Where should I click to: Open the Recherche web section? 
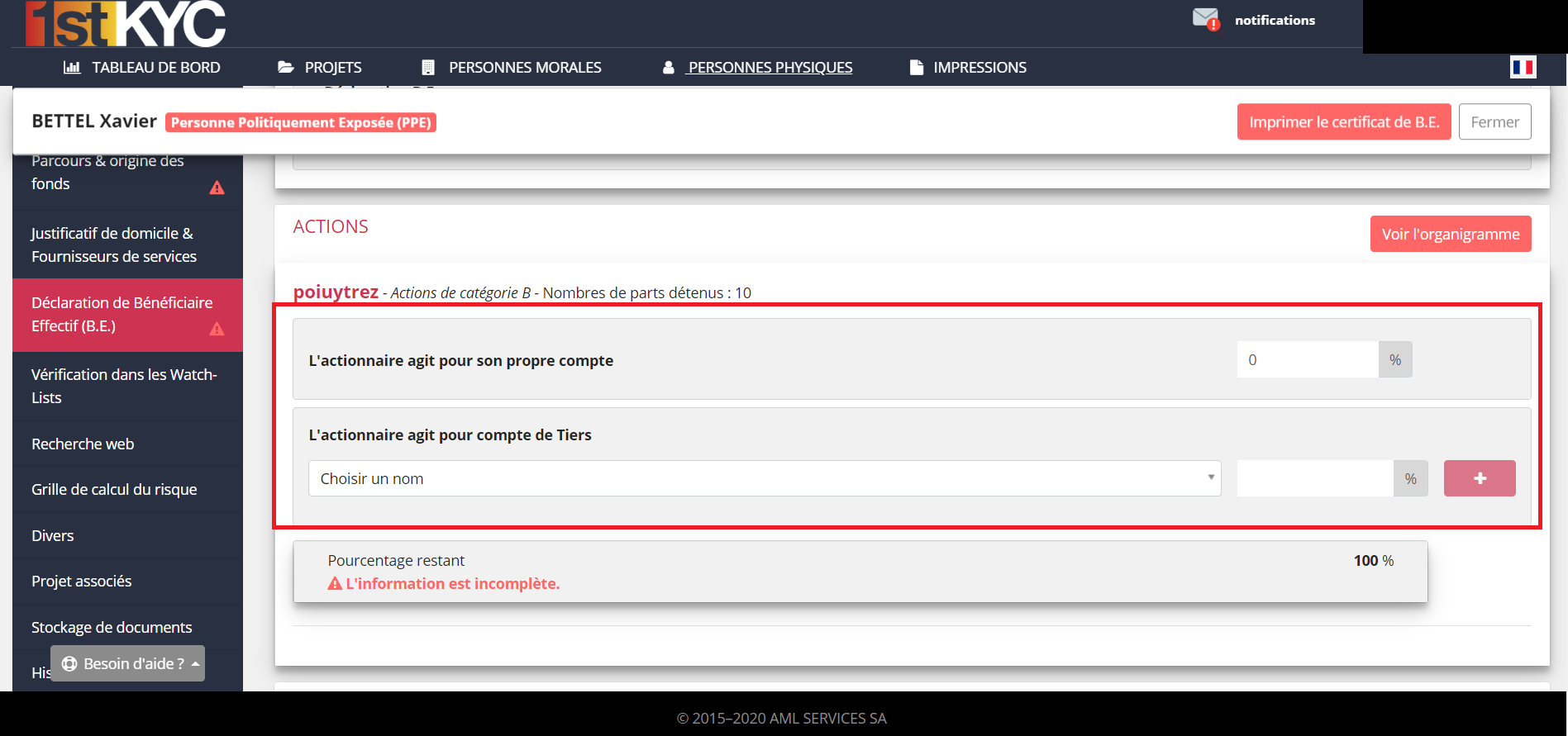[x=128, y=444]
